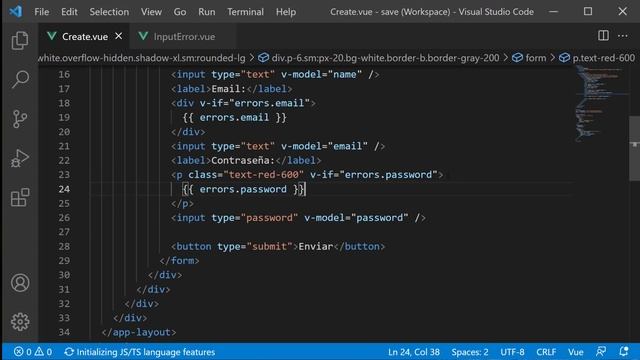This screenshot has width=640, height=360.
Task: Open the Go menu
Action: click(180, 12)
